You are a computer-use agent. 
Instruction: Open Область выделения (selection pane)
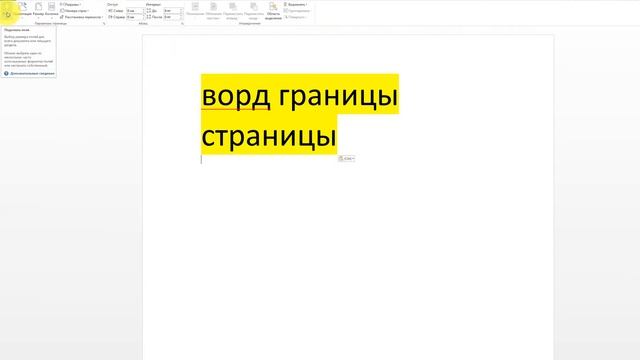click(273, 11)
